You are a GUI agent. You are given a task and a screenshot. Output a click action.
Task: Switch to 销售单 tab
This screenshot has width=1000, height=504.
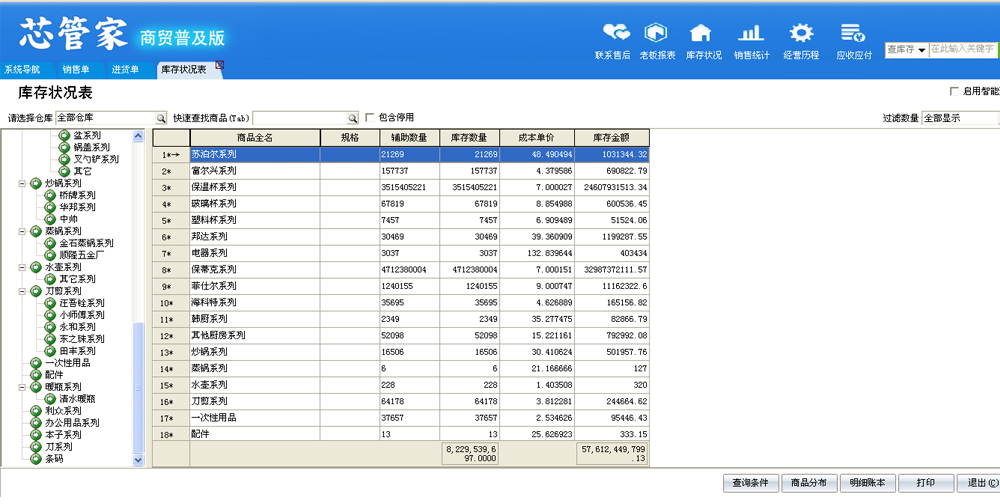(76, 70)
